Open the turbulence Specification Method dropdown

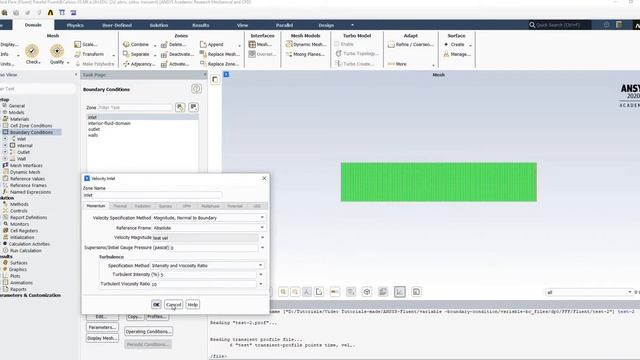coord(207,265)
